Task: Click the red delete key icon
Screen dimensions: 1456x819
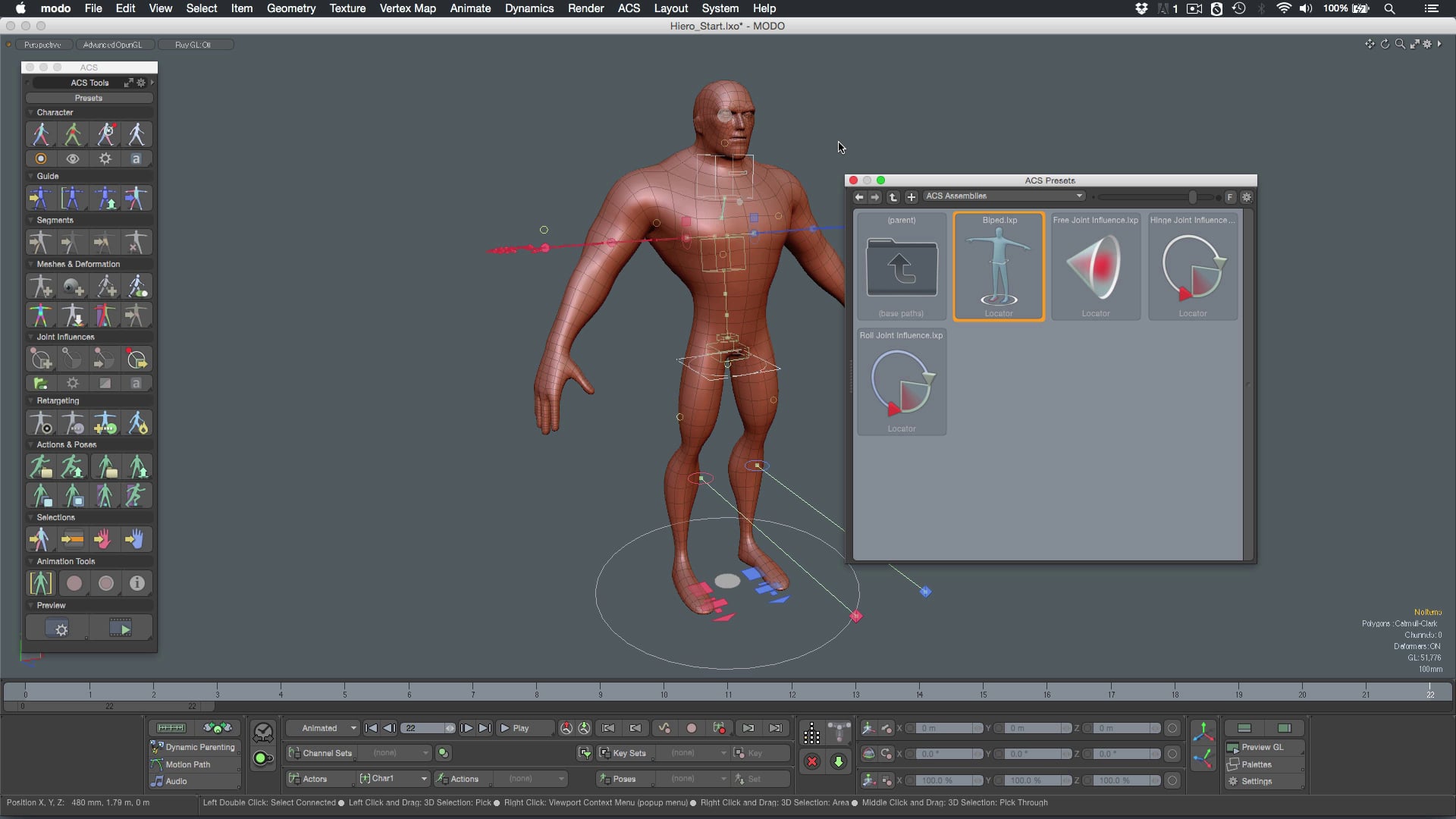Action: pyautogui.click(x=812, y=761)
